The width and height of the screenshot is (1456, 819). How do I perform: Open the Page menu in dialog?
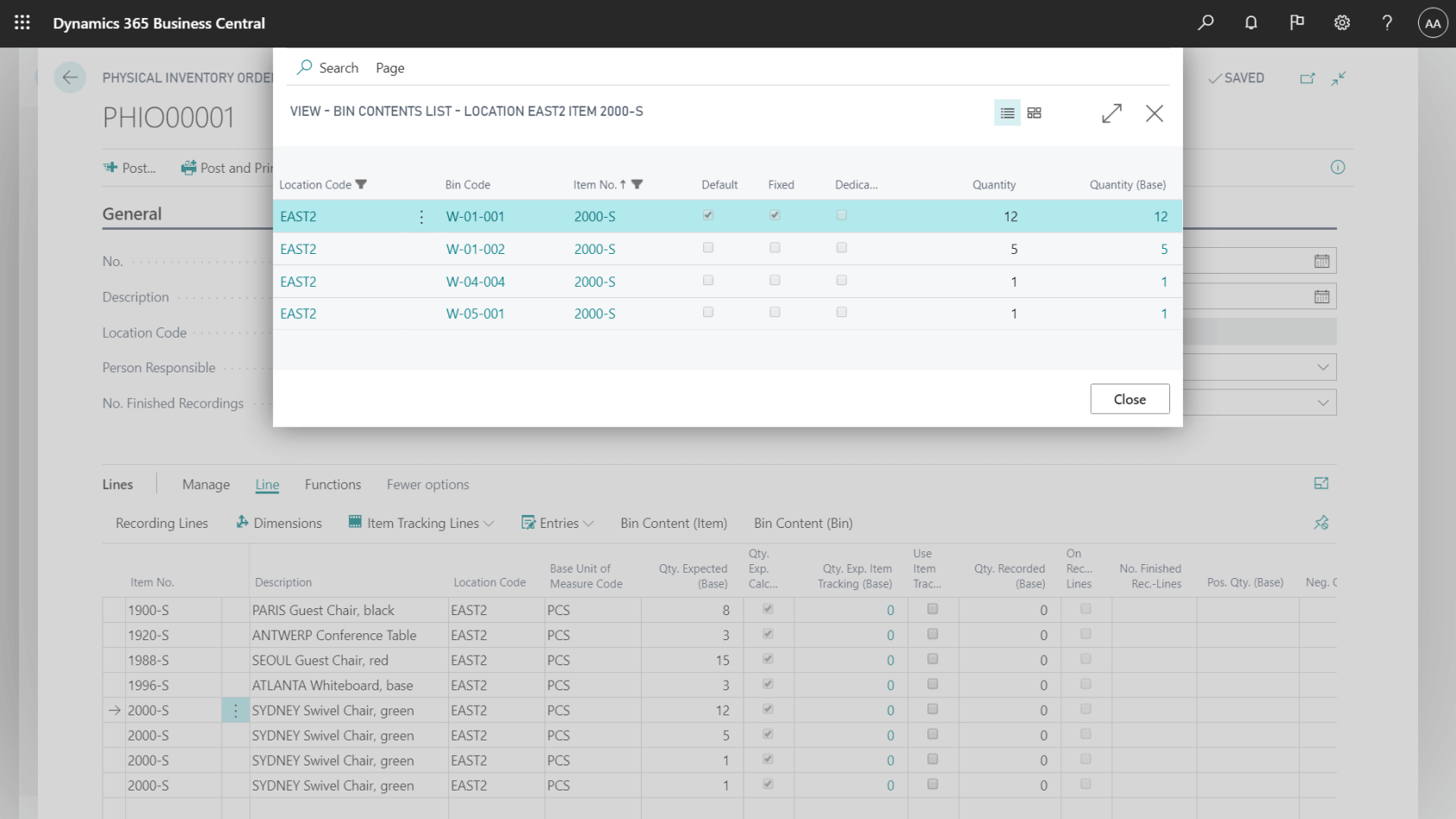tap(390, 68)
